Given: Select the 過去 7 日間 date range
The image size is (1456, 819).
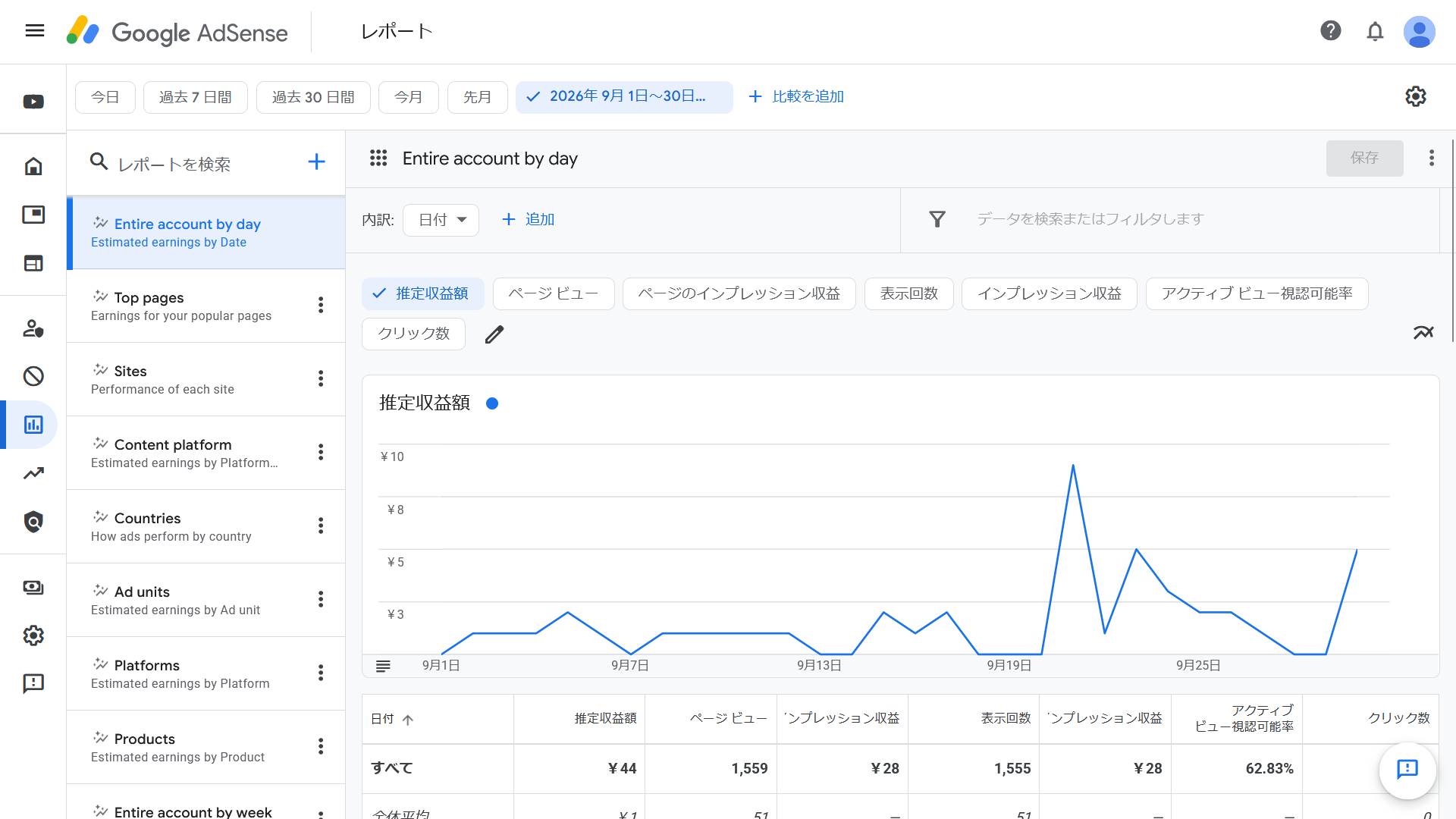Looking at the screenshot, I should (196, 97).
